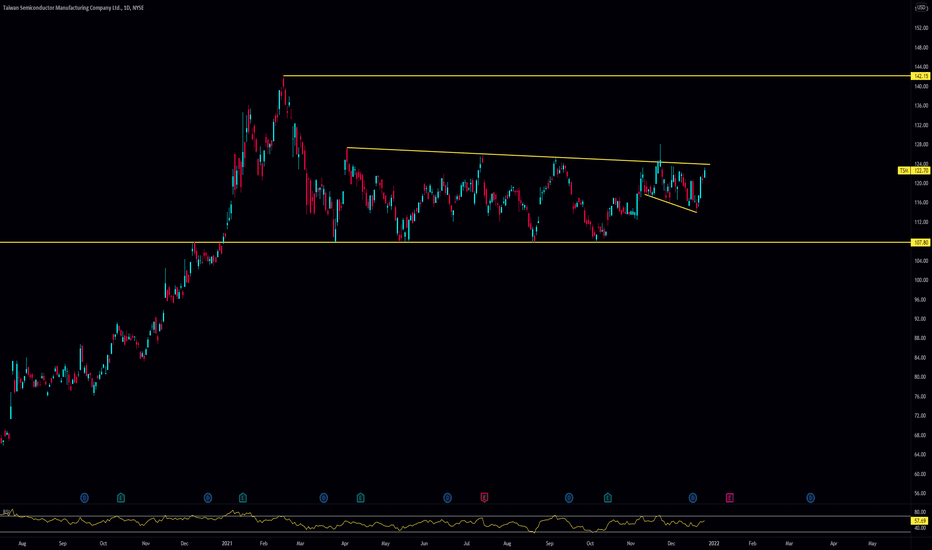Select the long descending trendline near 124
Image resolution: width=932 pixels, height=550 pixels.
click(x=528, y=156)
